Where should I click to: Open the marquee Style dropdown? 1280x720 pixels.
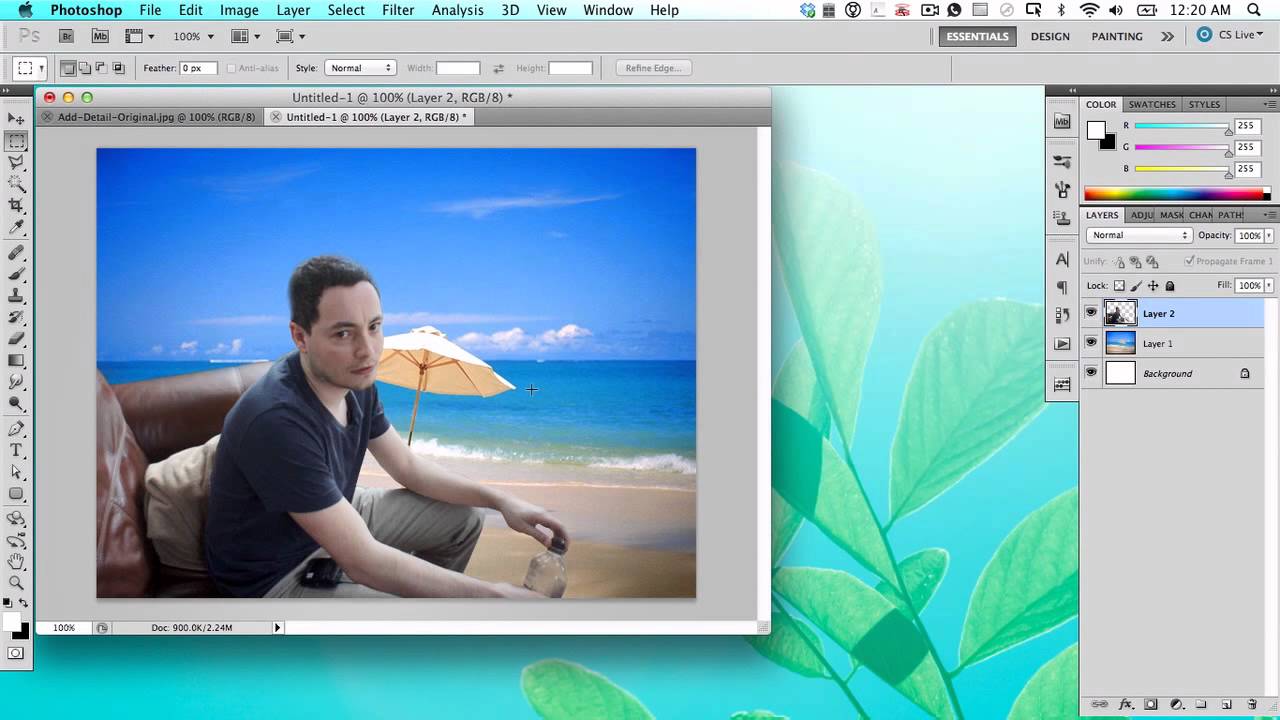pos(360,68)
